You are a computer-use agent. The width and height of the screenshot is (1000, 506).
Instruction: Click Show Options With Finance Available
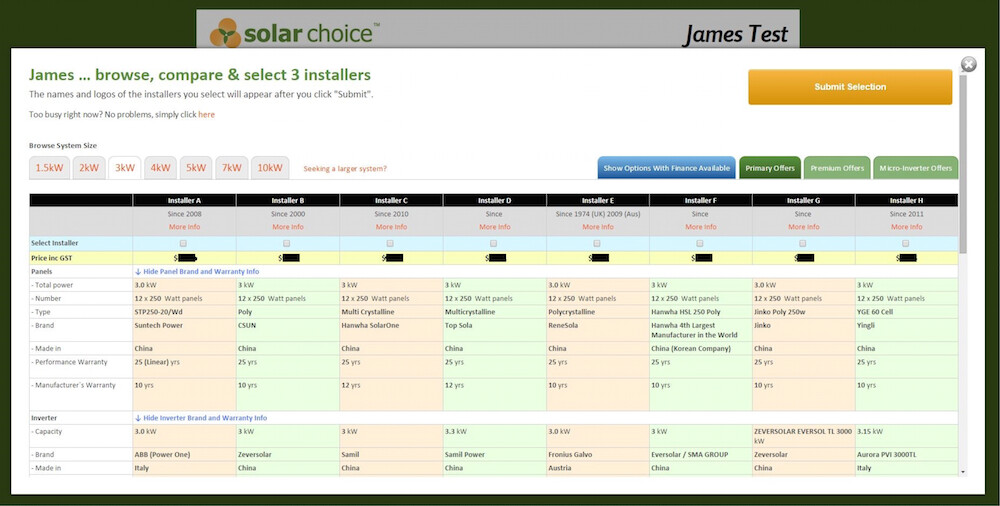(666, 168)
